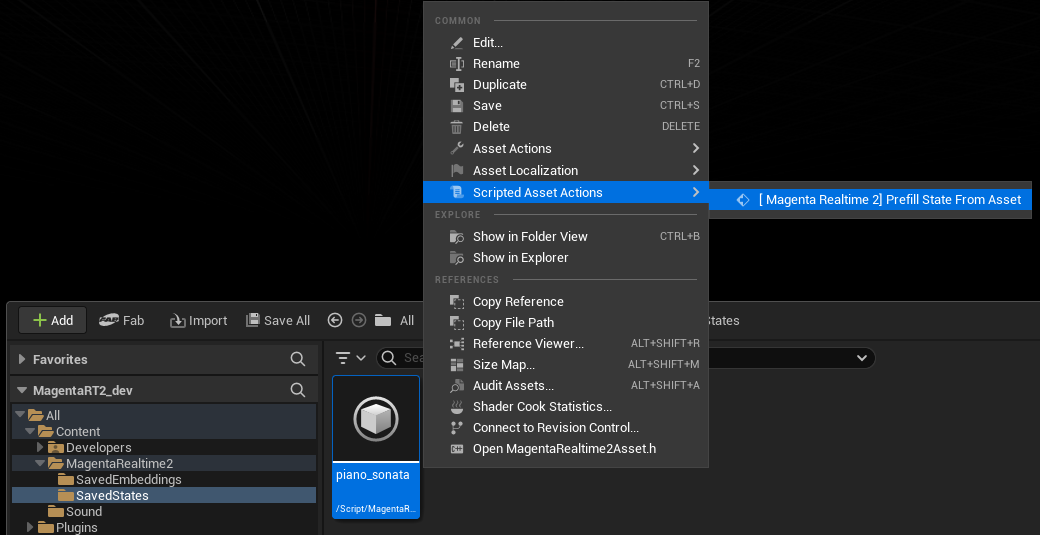
Task: Click the Shader Cook Statistics icon
Action: pyautogui.click(x=456, y=406)
